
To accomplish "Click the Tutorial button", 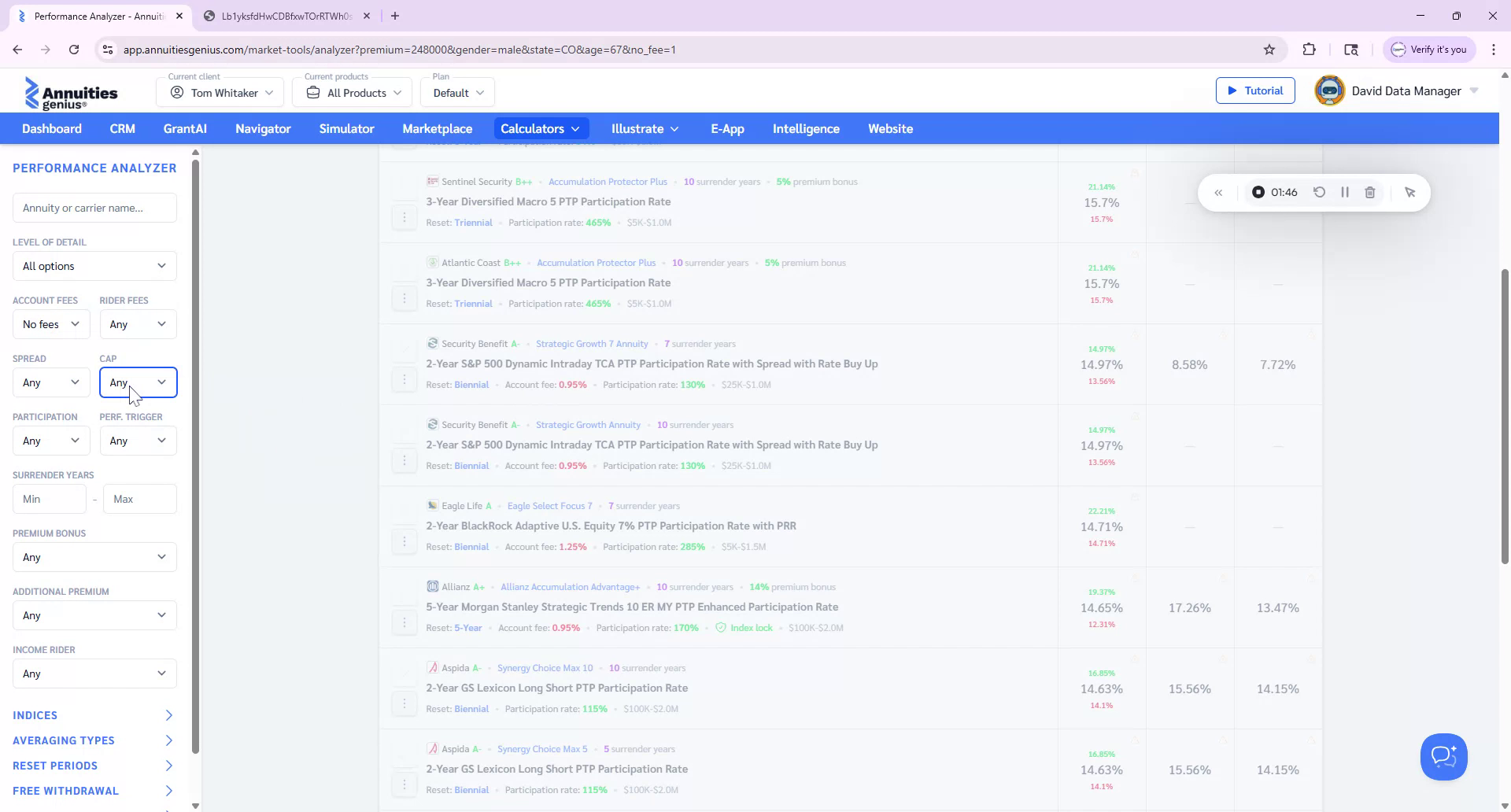I will click(x=1255, y=90).
